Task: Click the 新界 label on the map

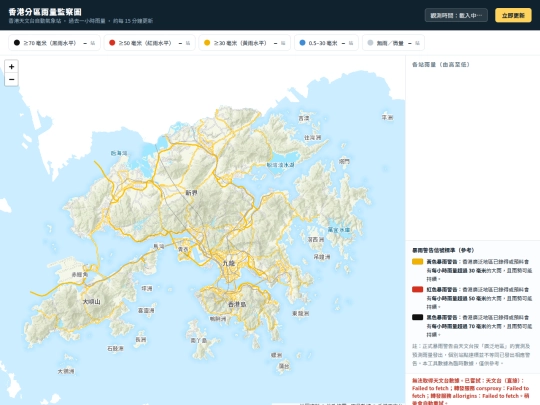Action: click(191, 193)
